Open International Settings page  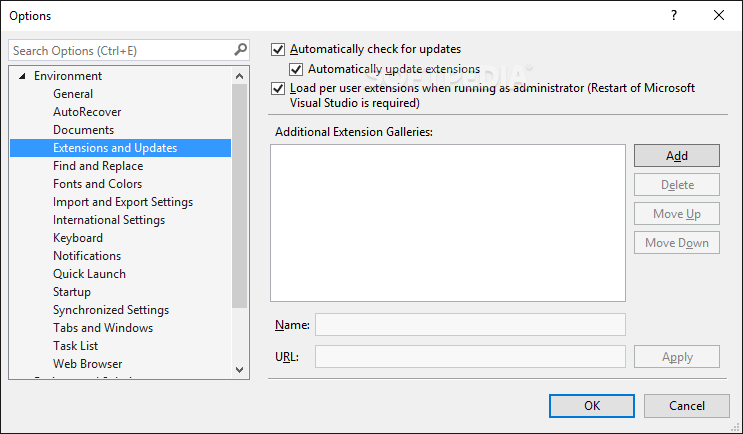point(109,220)
